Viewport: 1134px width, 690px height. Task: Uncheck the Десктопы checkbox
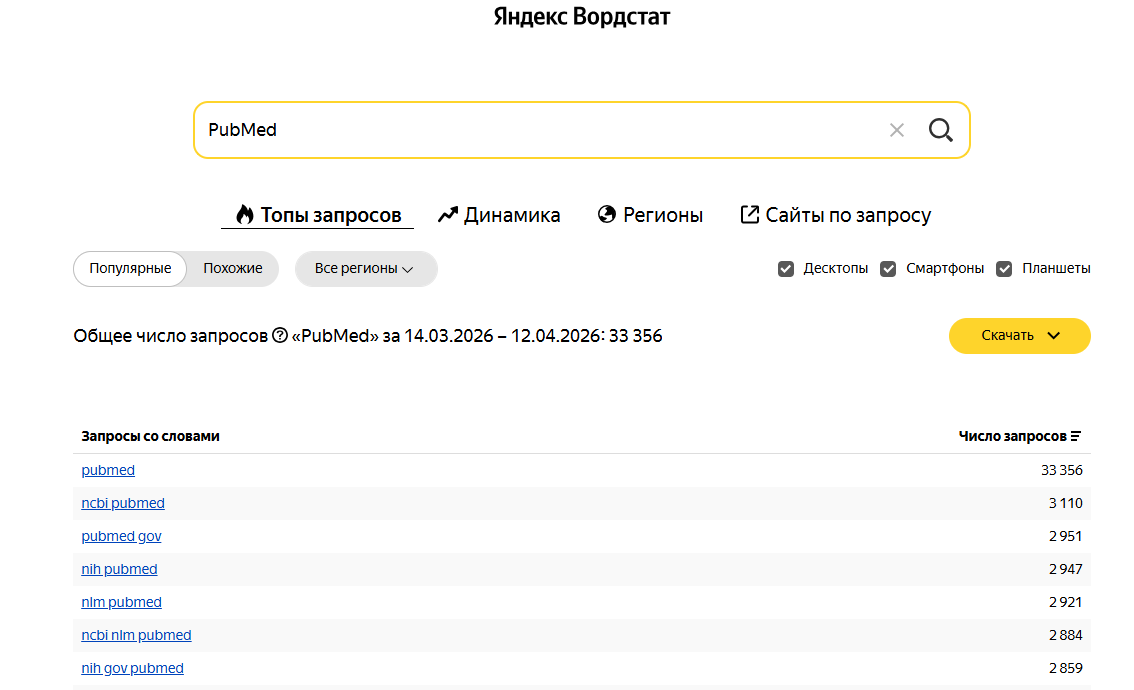pos(786,269)
